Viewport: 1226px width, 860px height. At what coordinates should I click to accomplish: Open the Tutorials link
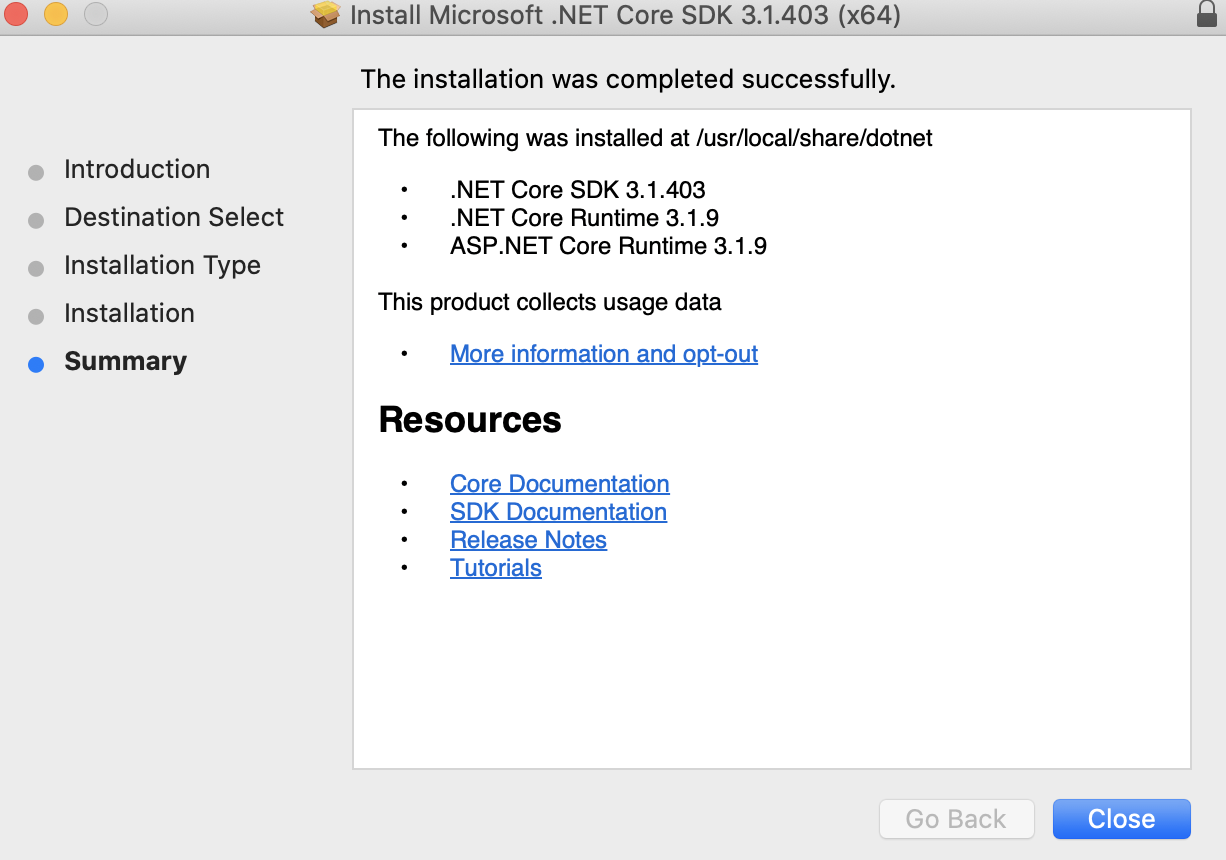[x=496, y=568]
